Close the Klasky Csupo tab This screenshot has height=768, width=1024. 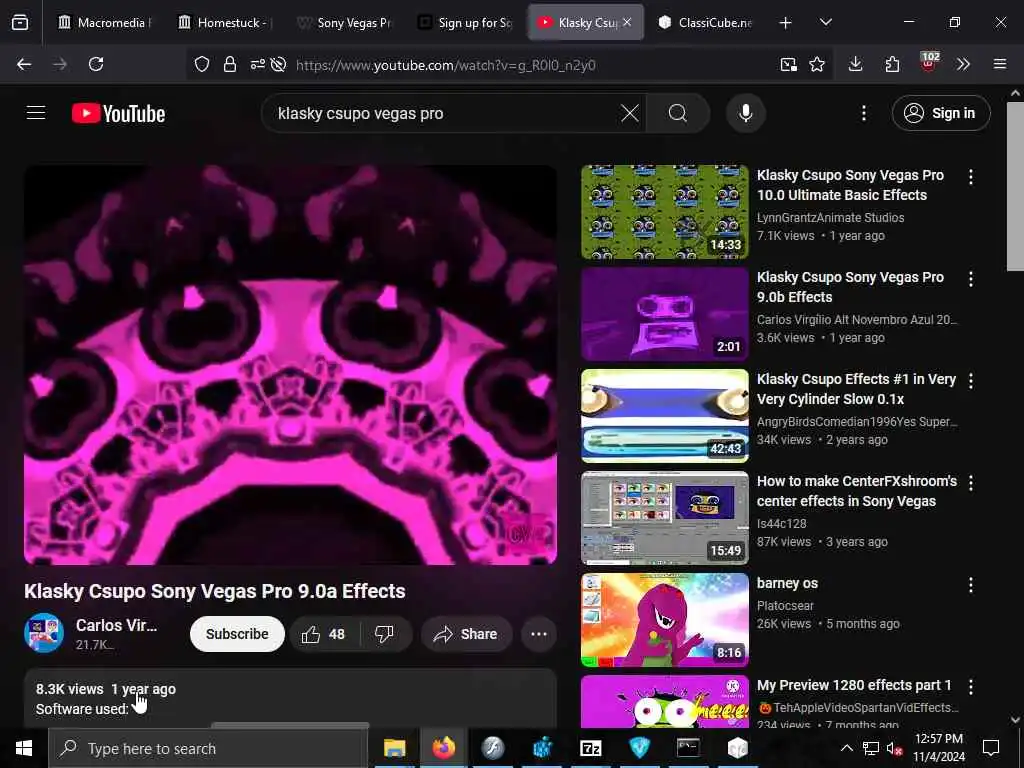tap(627, 22)
